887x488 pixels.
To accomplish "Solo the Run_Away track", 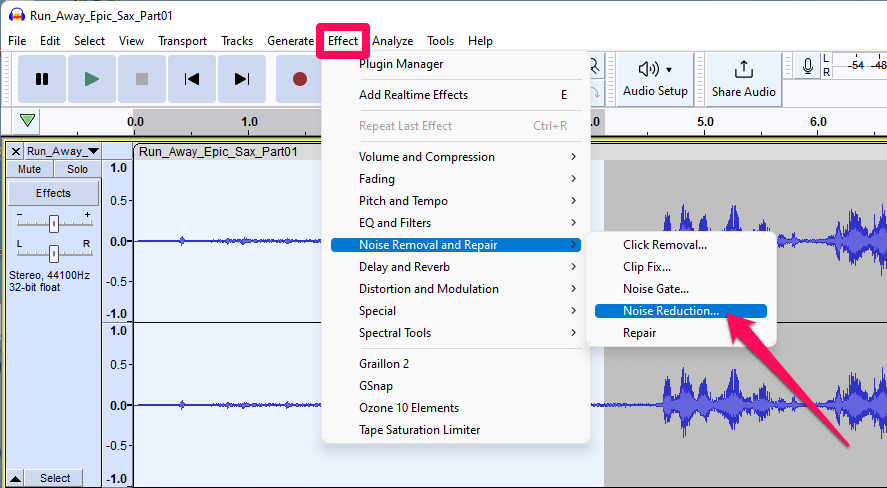I will click(x=77, y=169).
